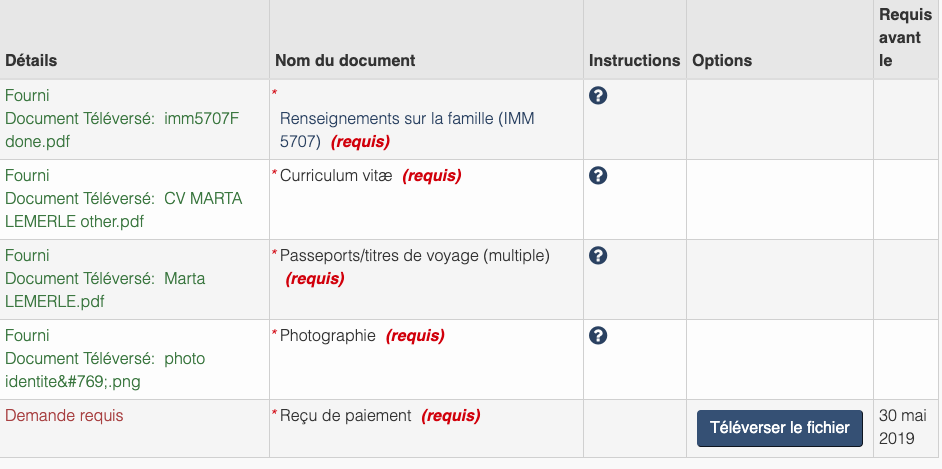Click the Instructions column header
The image size is (942, 469).
coord(634,60)
